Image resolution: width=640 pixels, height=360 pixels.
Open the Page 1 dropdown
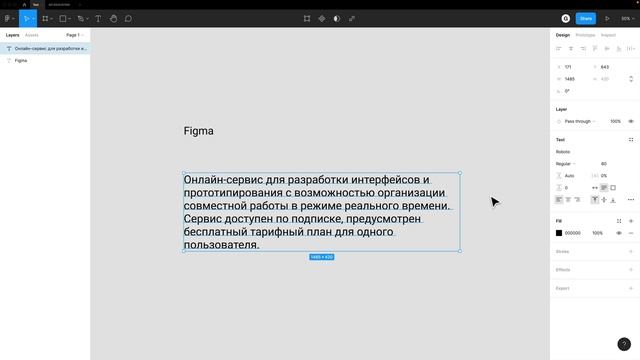pos(75,35)
